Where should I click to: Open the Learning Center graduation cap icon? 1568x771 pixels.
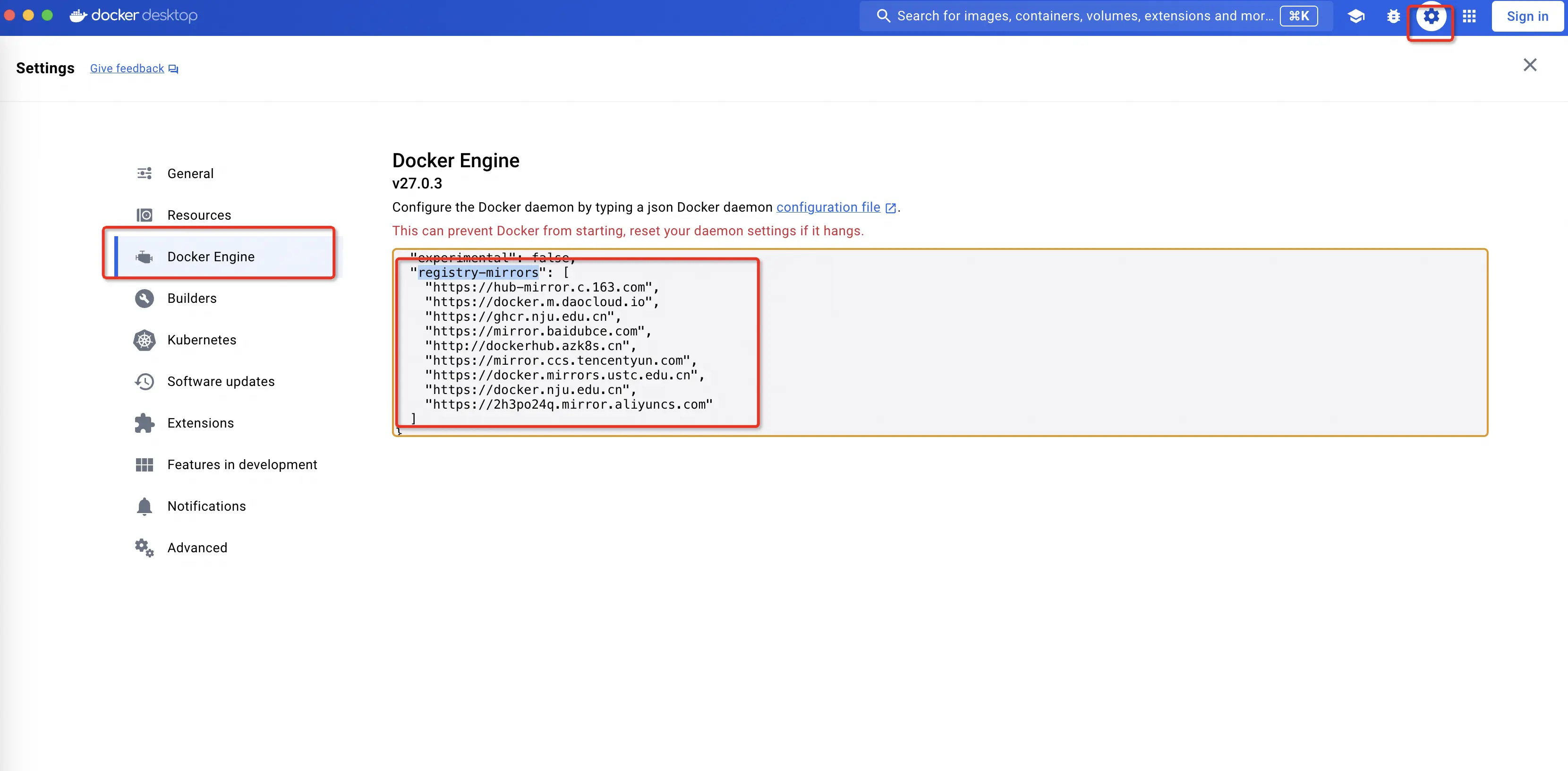coord(1355,17)
